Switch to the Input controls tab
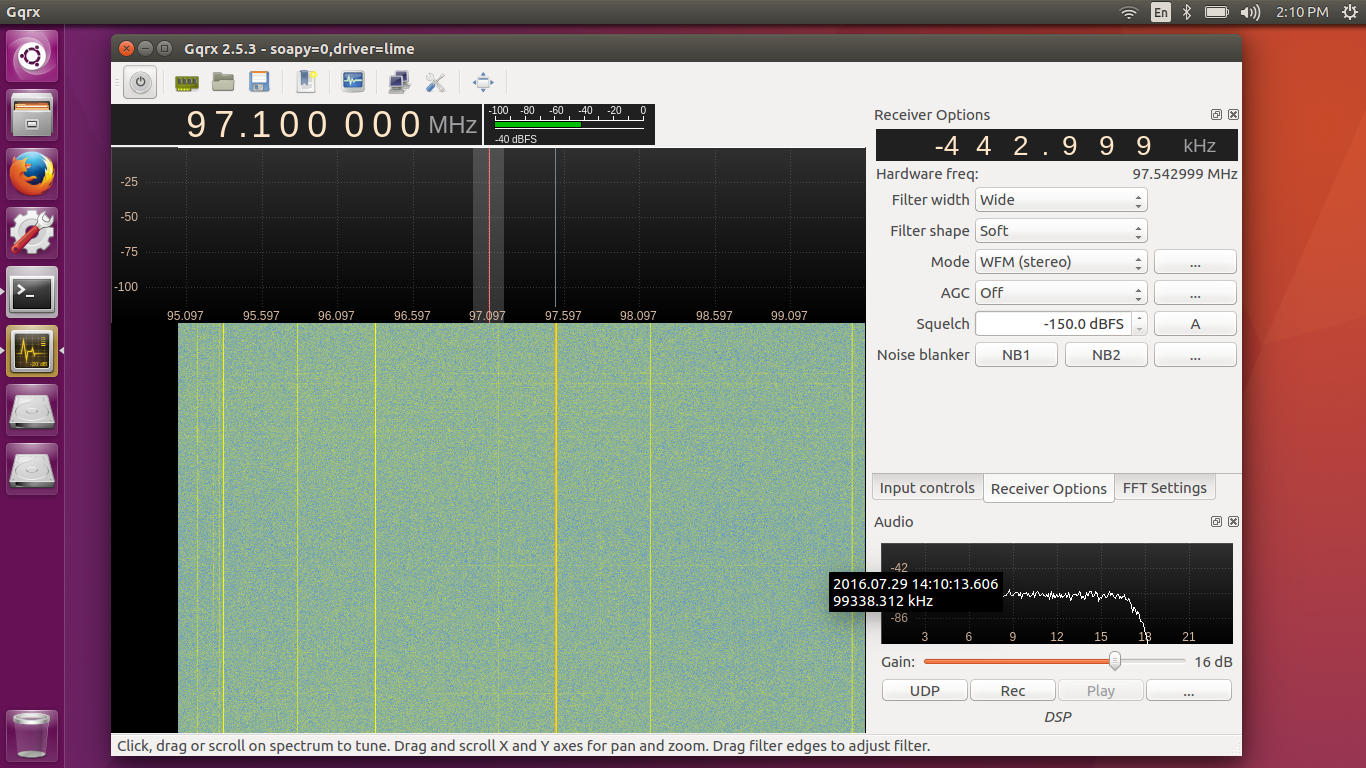This screenshot has height=768, width=1366. 927,488
